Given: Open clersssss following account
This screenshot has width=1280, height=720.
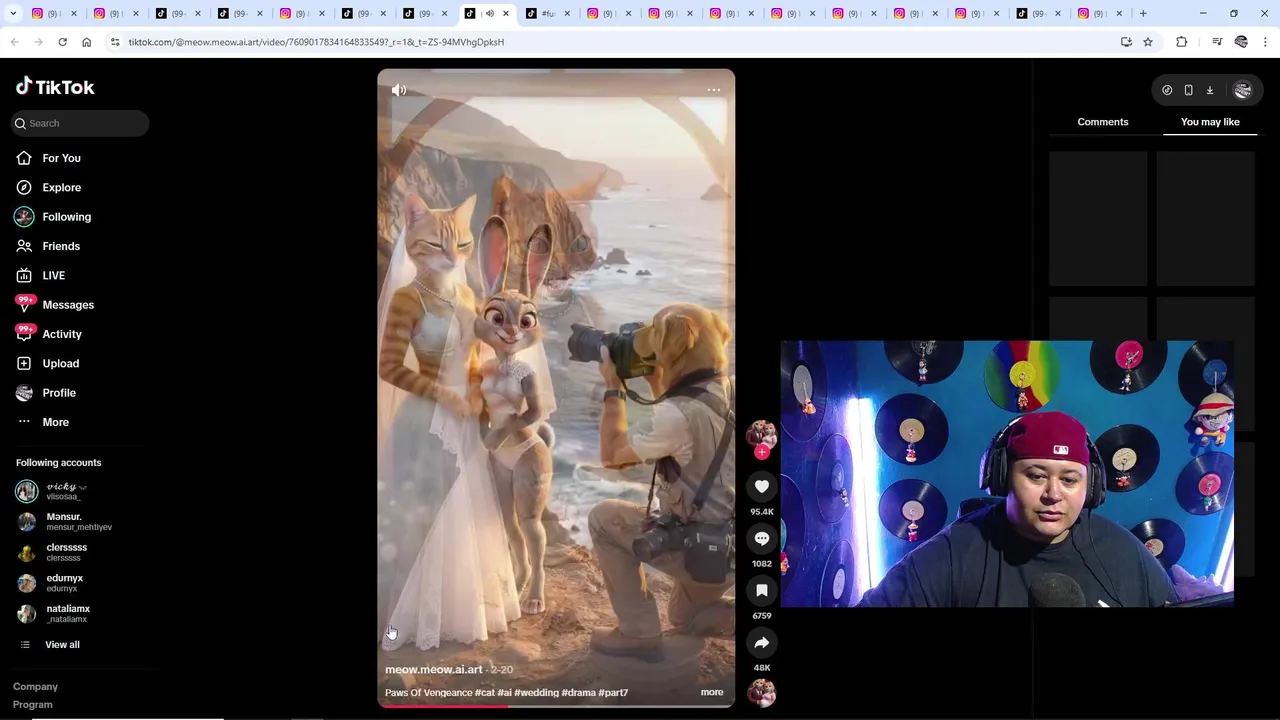Looking at the screenshot, I should click(66, 552).
